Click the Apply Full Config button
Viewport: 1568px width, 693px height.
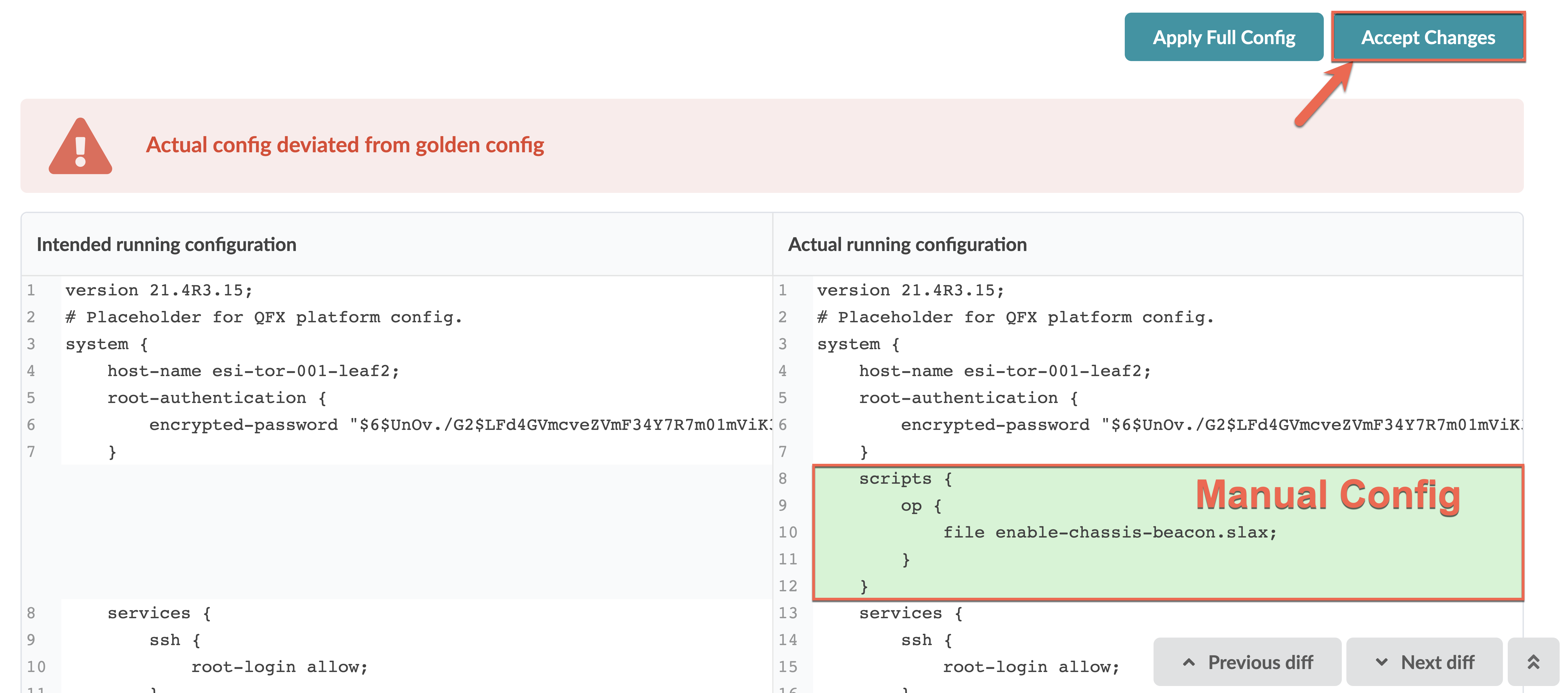pyautogui.click(x=1223, y=37)
